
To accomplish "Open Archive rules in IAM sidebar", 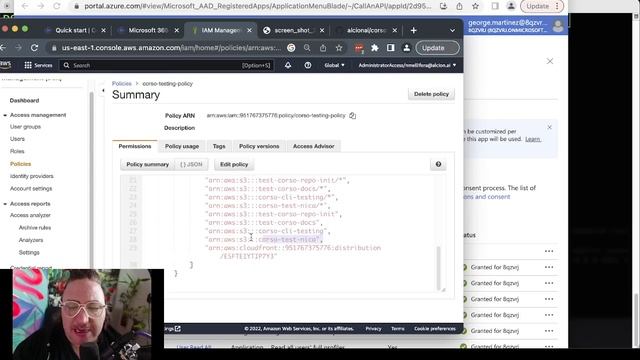I will pyautogui.click(x=35, y=228).
